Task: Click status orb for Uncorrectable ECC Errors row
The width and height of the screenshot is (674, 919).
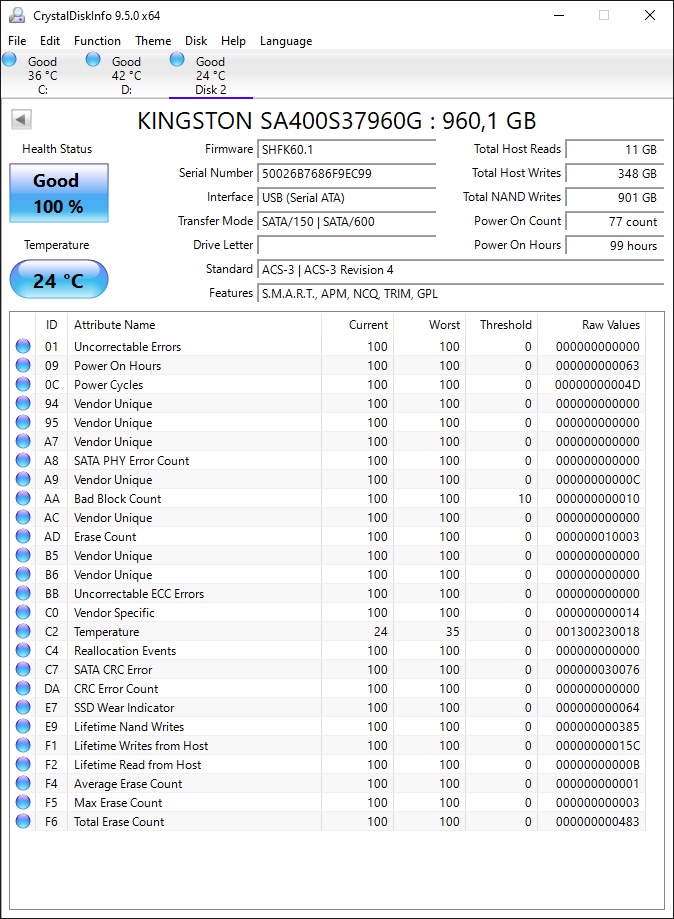Action: 23,593
